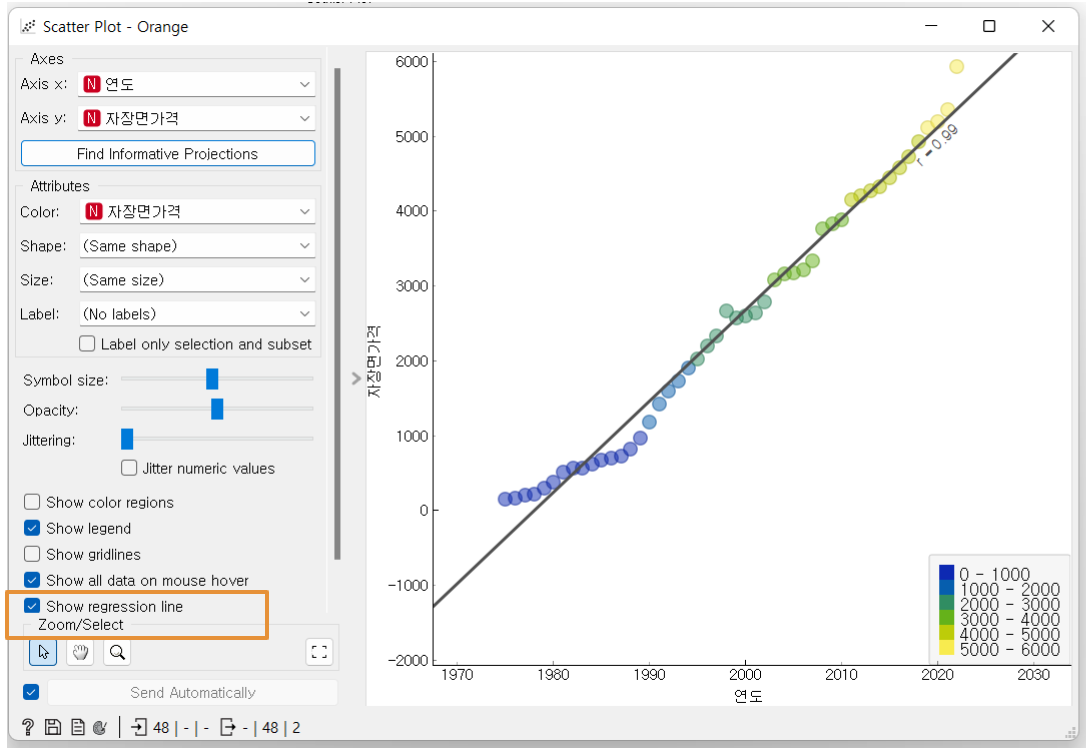The height and width of the screenshot is (749, 1086).
Task: Enable Show color regions
Action: (32, 502)
